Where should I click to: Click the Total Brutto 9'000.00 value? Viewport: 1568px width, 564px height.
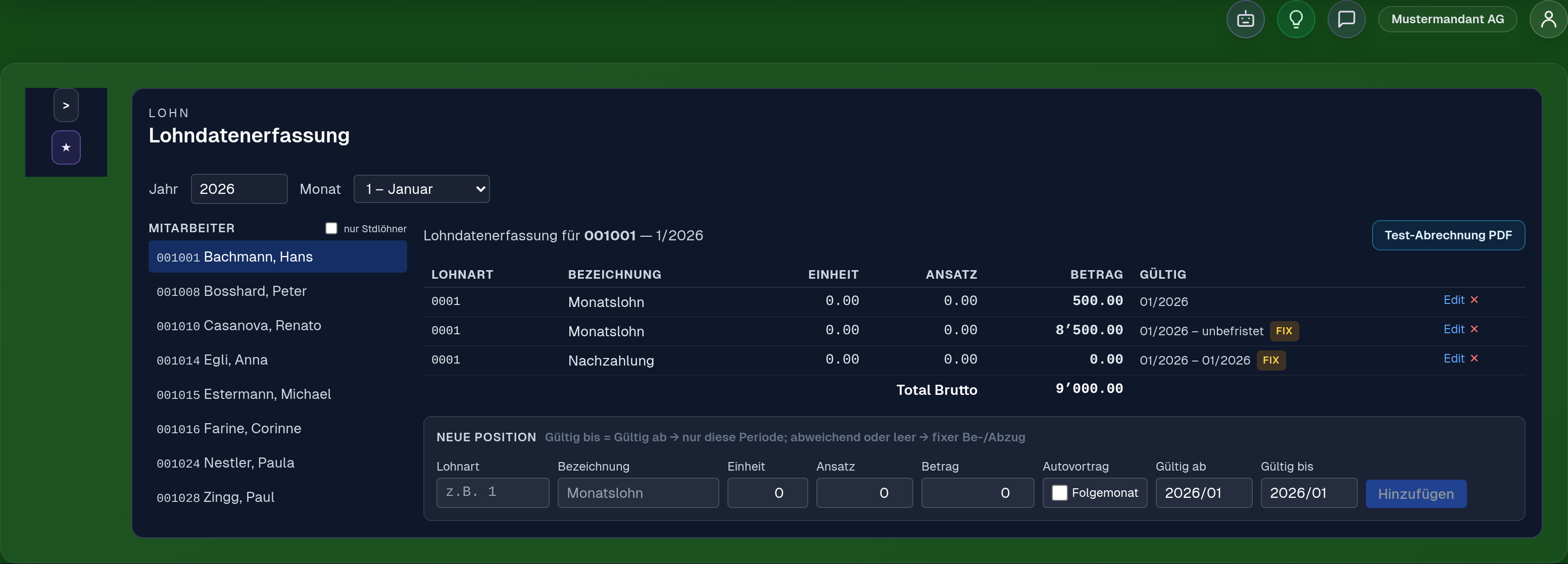pyautogui.click(x=1089, y=389)
